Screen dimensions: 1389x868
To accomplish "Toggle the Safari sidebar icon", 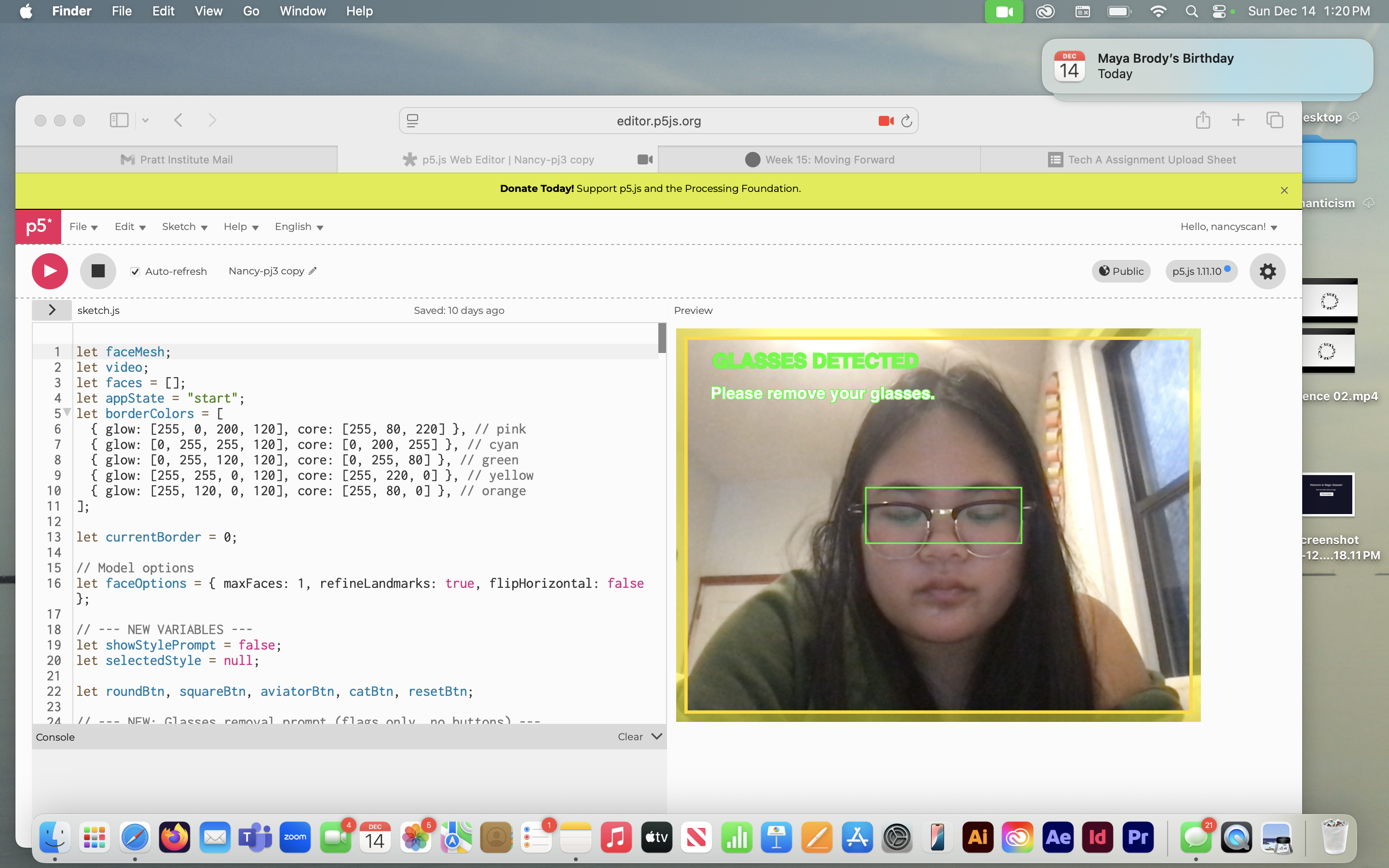I will (x=119, y=120).
